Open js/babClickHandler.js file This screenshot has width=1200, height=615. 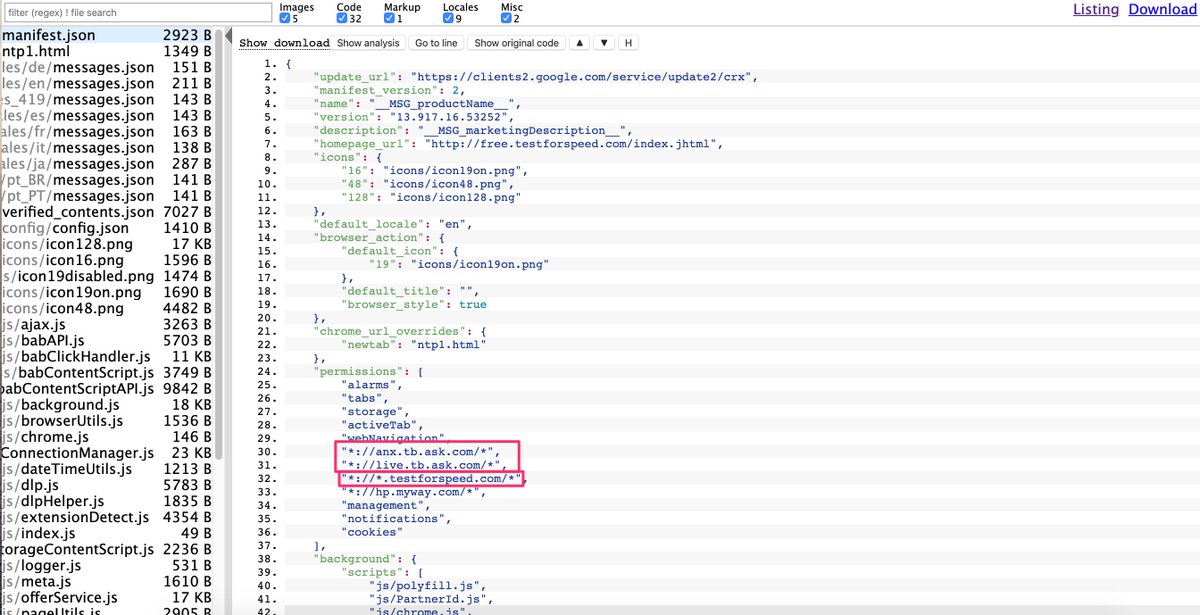(106, 356)
